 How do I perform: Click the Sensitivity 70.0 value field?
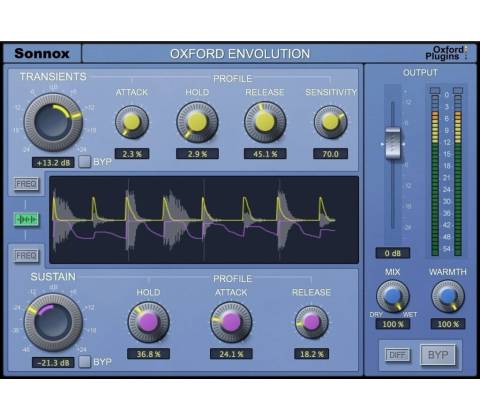click(330, 154)
